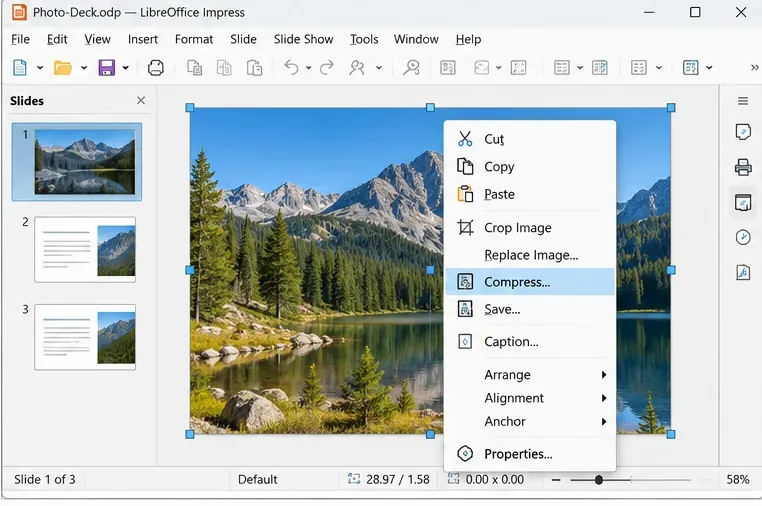This screenshot has height=506, width=762.
Task: Click the Undo arrow
Action: click(291, 68)
